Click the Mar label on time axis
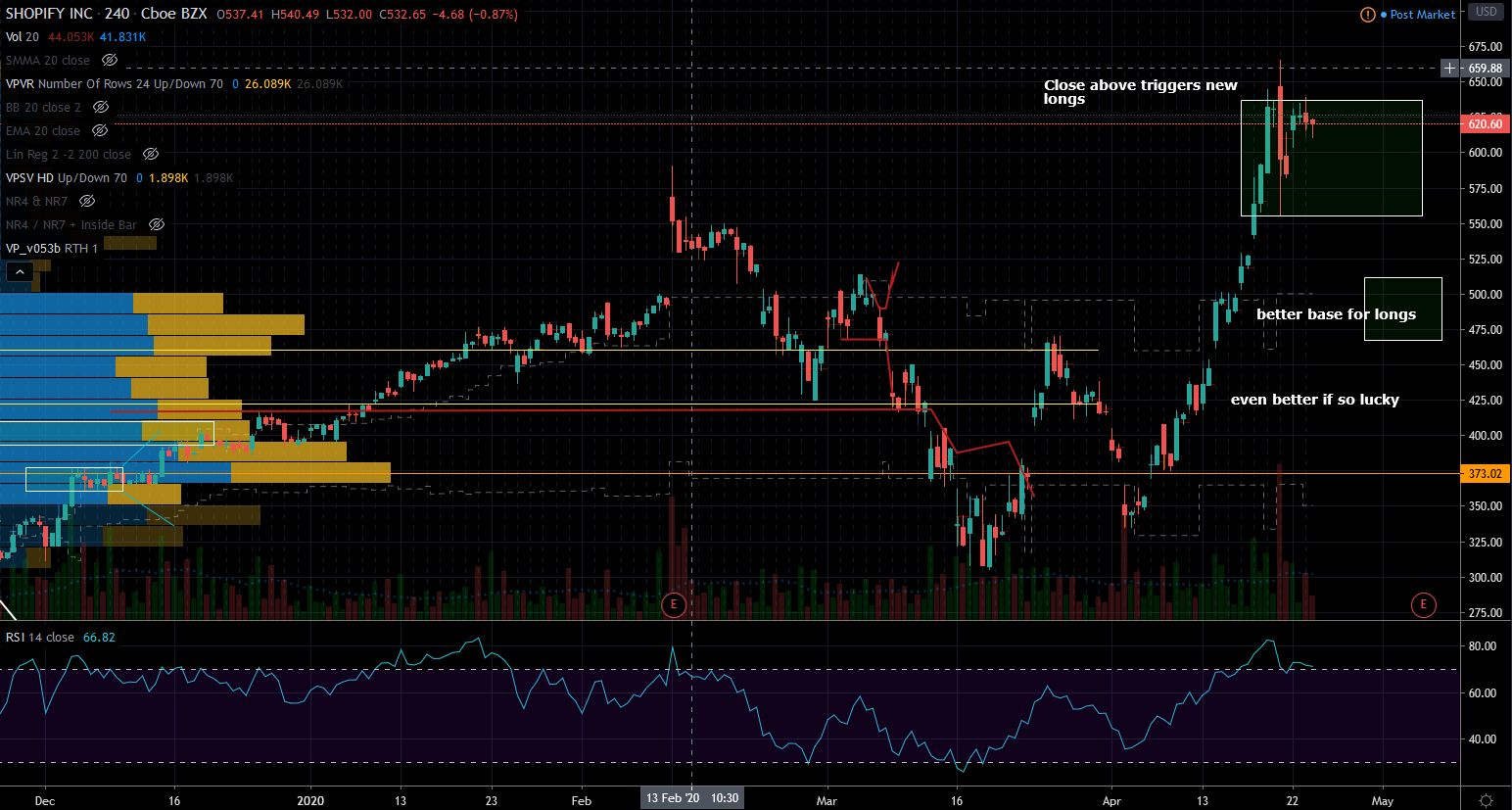Image resolution: width=1512 pixels, height=810 pixels. point(827,801)
